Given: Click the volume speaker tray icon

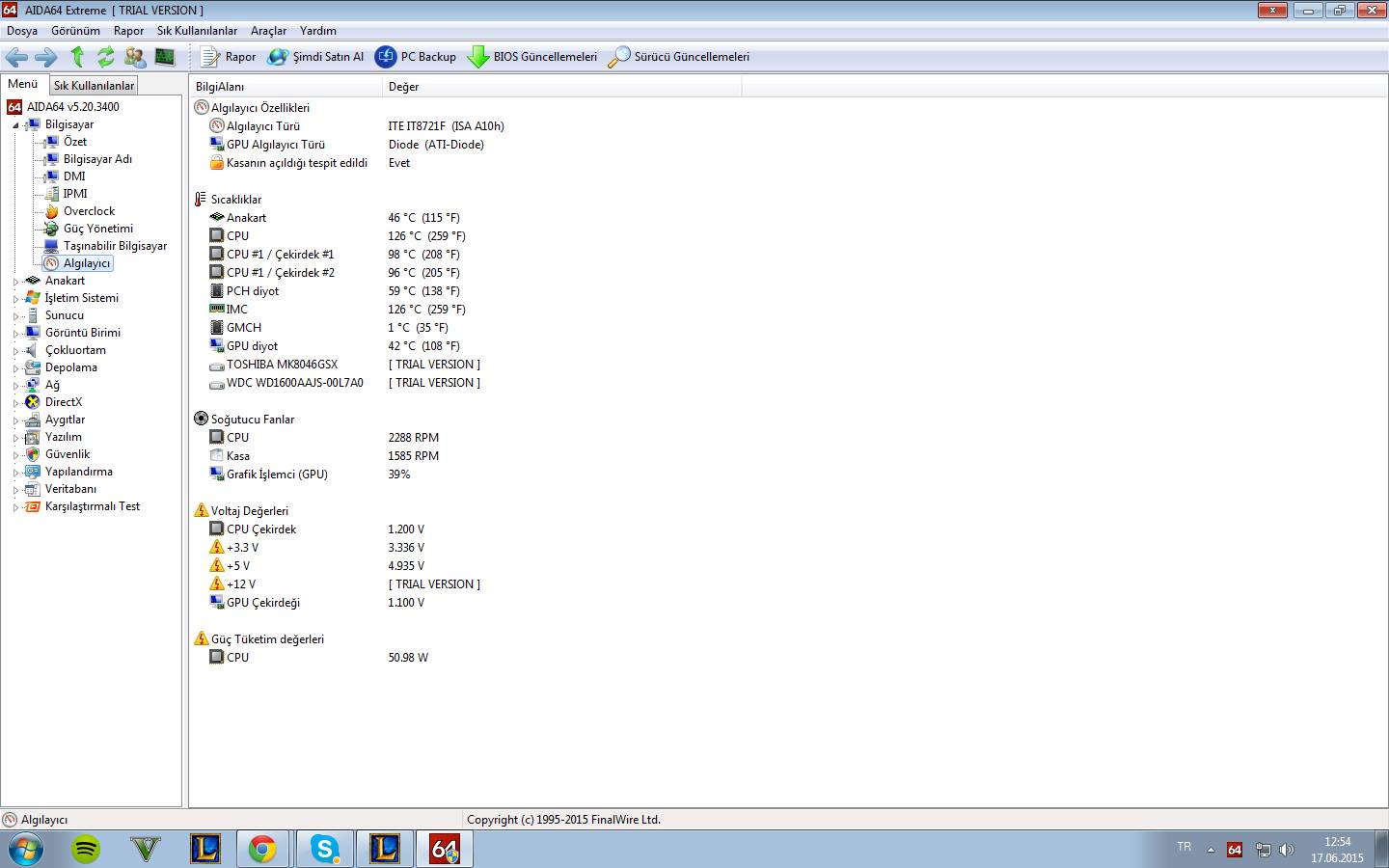Looking at the screenshot, I should point(1287,850).
